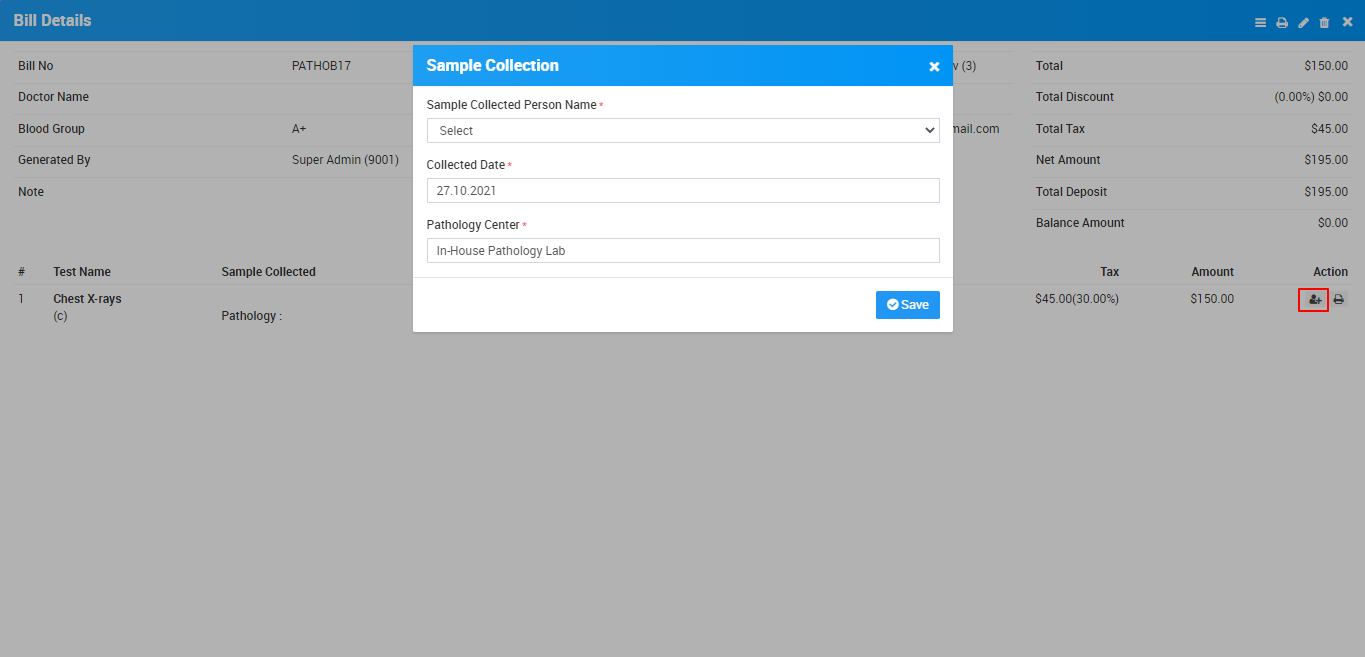Click the pencil edit icon in Bill Details header
The width and height of the screenshot is (1365, 657).
(x=1303, y=22)
